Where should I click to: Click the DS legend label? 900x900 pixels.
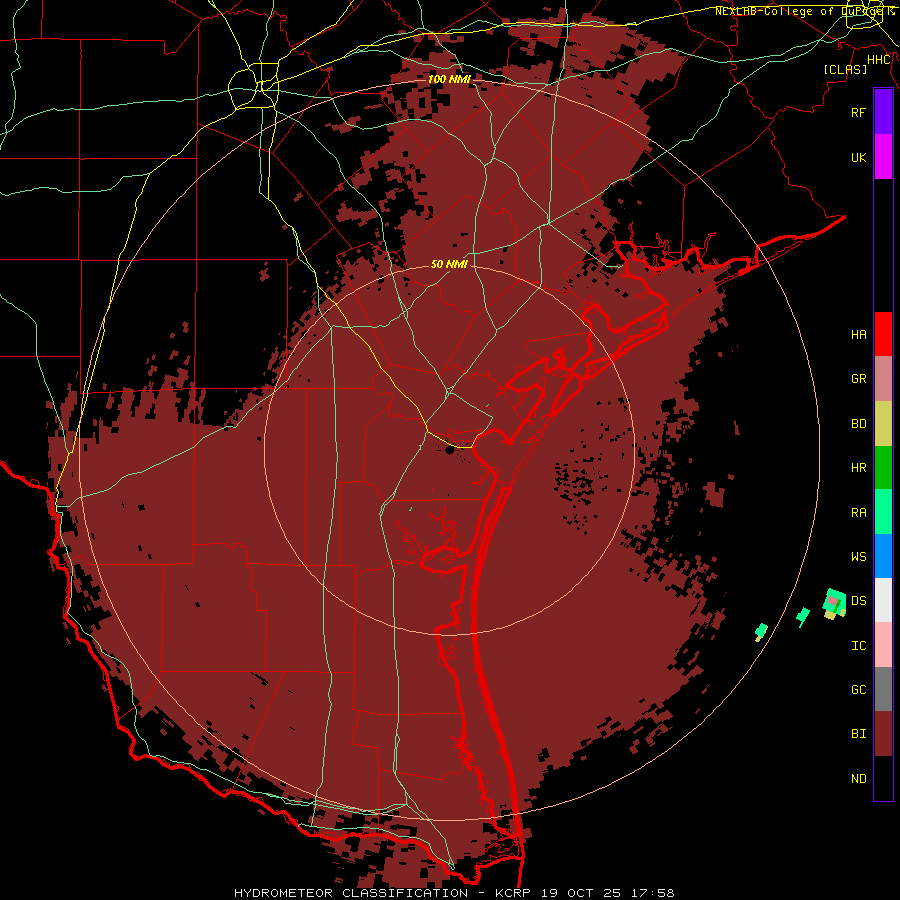tap(858, 601)
